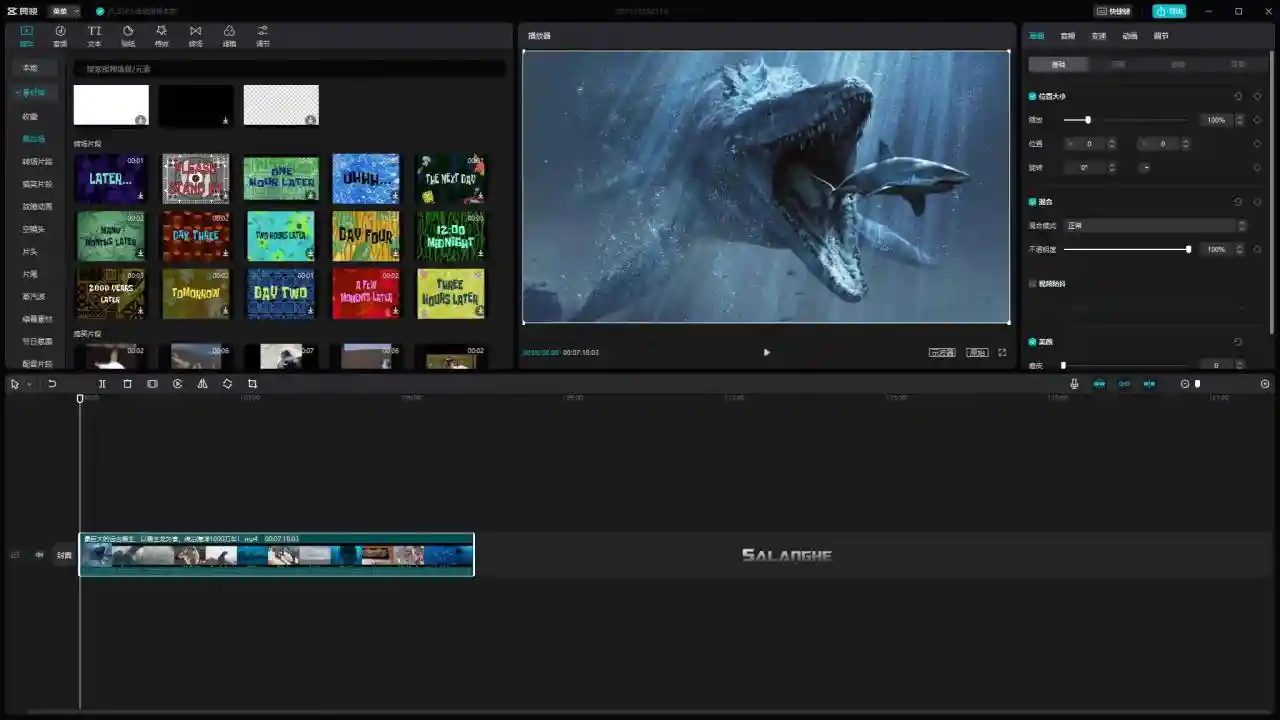Screen dimensions: 1280x720
Task: Click the microphone record icon above timeline
Action: click(x=1074, y=384)
